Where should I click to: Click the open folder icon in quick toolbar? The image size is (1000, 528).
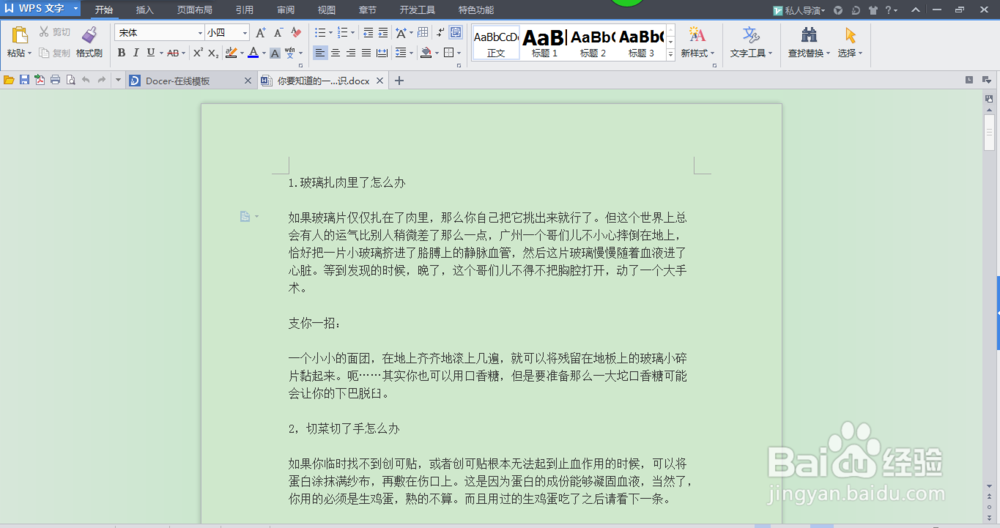(9, 80)
